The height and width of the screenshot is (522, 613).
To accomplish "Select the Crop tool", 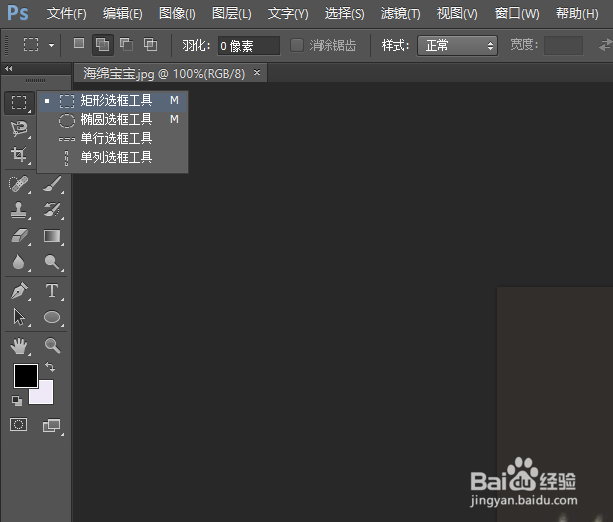I will tap(19, 154).
